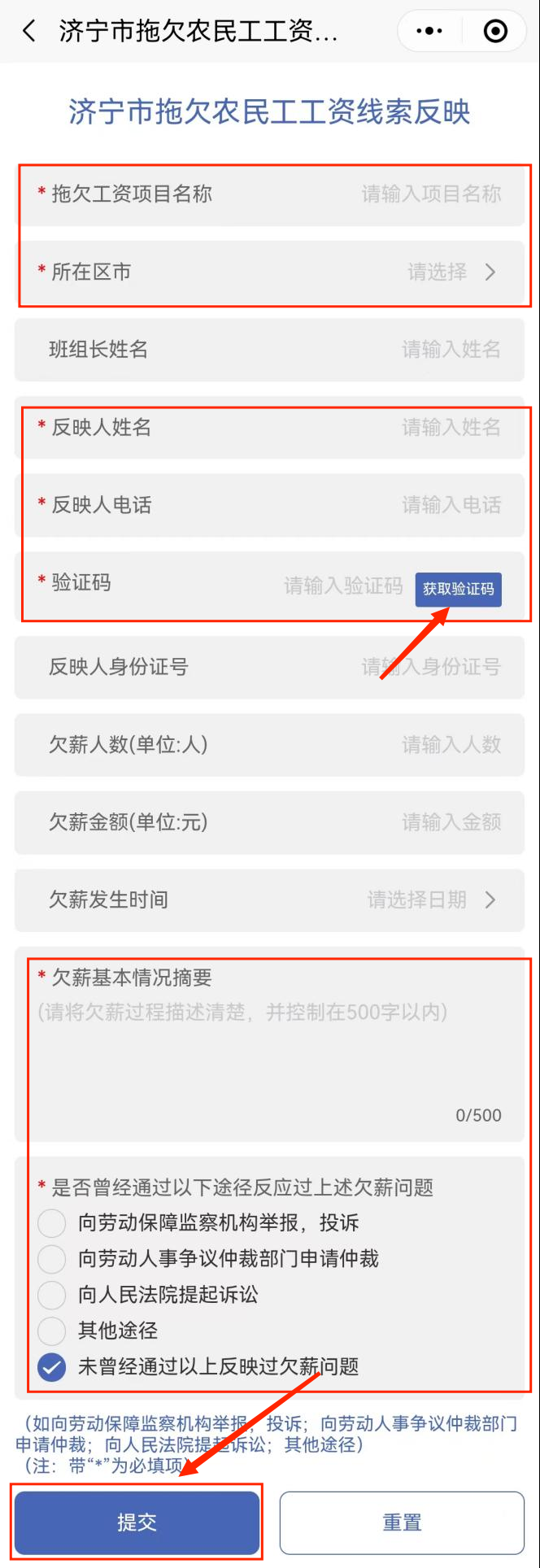Image resolution: width=540 pixels, height=1568 pixels.
Task: Focus the 反映人身份证号 input field
Action: click(x=269, y=667)
